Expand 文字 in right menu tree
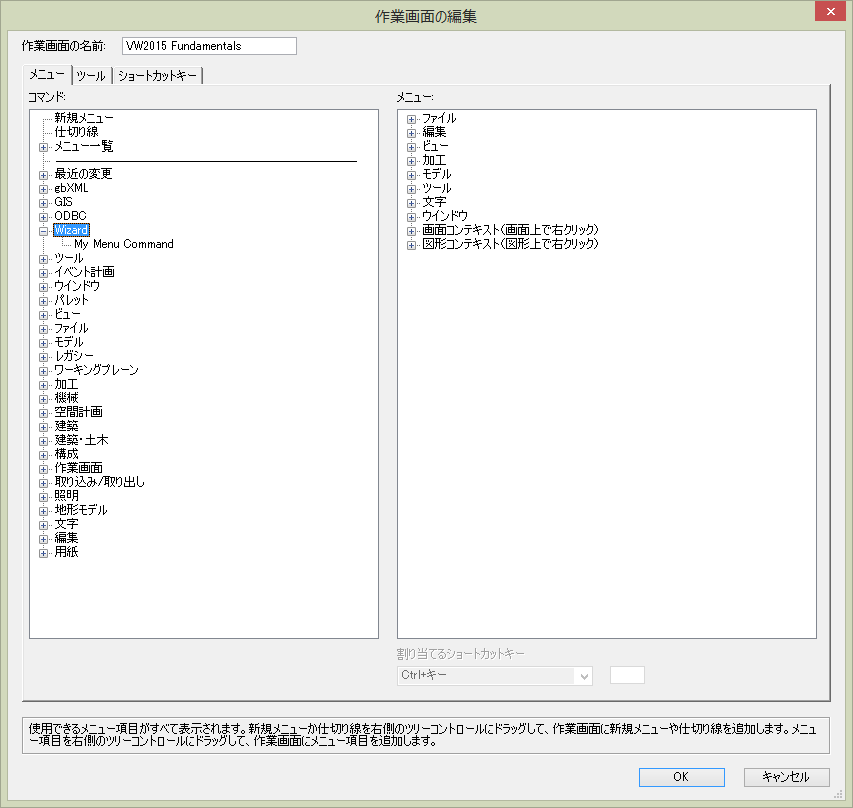This screenshot has height=808, width=853. (x=411, y=202)
